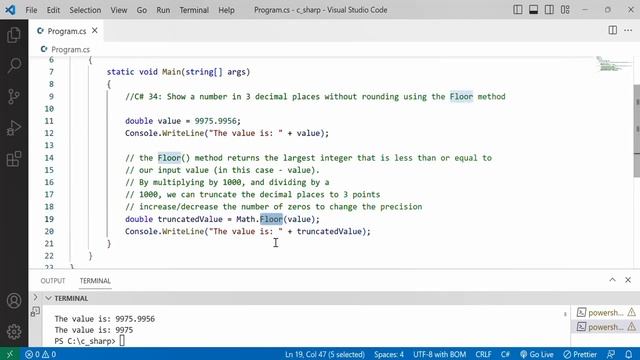Click line number 11 in gutter
Image resolution: width=640 pixels, height=360 pixels.
pyautogui.click(x=49, y=121)
